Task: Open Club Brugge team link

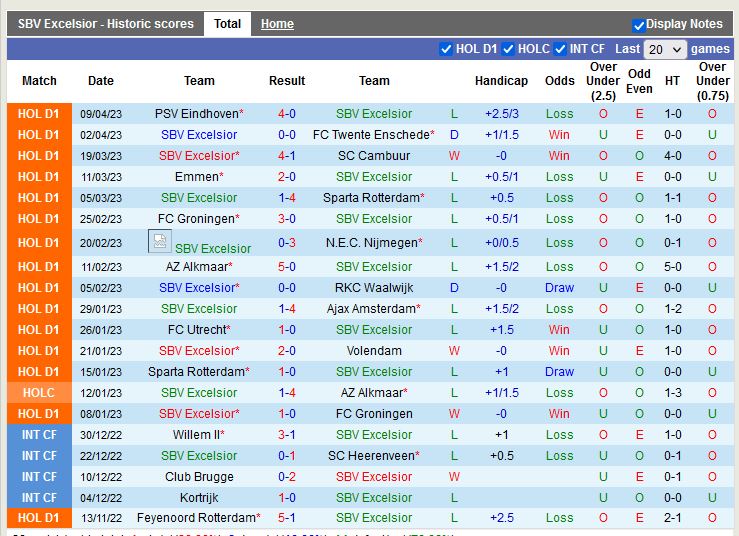Action: pyautogui.click(x=199, y=477)
